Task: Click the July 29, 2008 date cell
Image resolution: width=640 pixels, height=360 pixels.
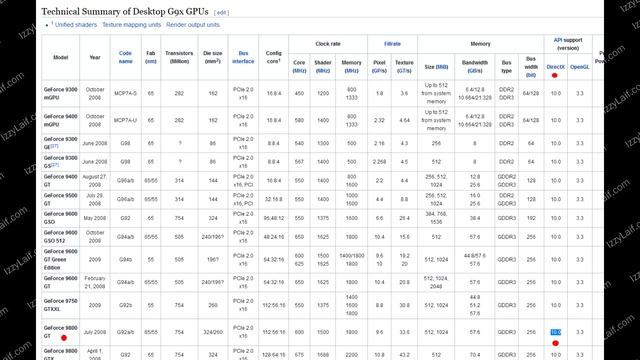Action: (x=95, y=199)
